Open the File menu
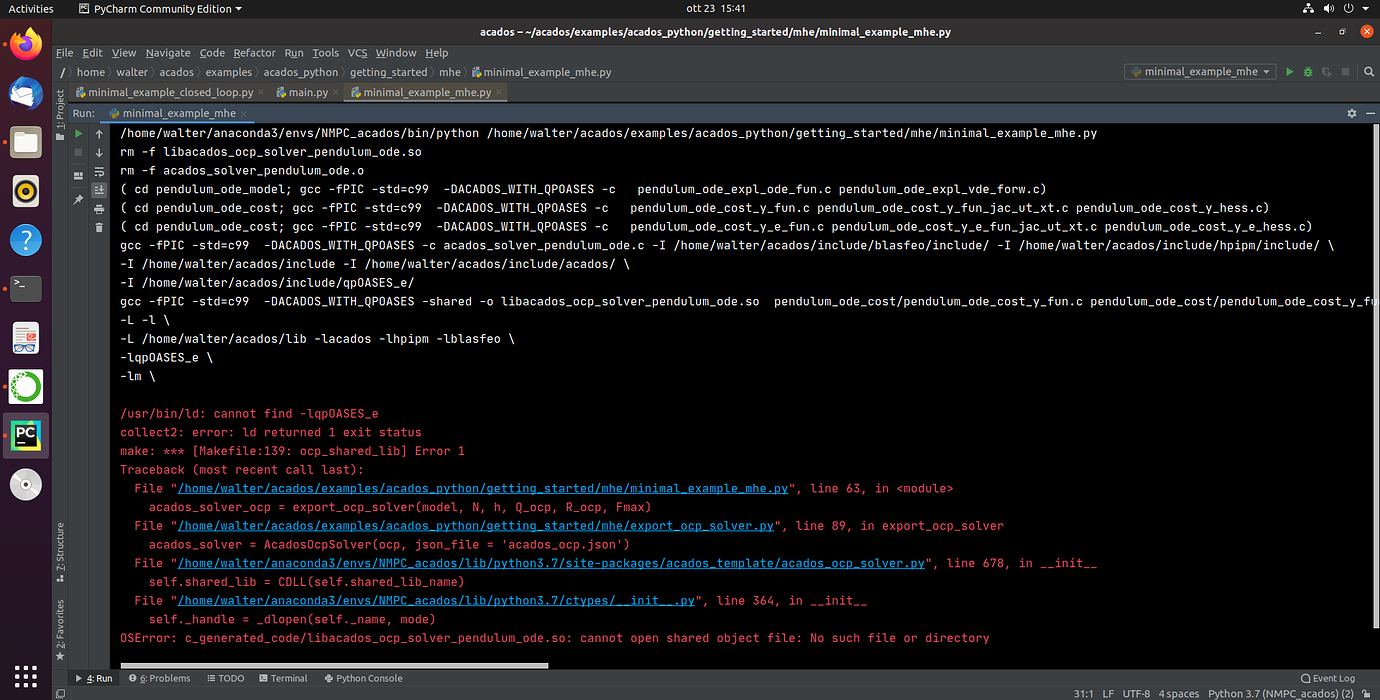 point(64,53)
